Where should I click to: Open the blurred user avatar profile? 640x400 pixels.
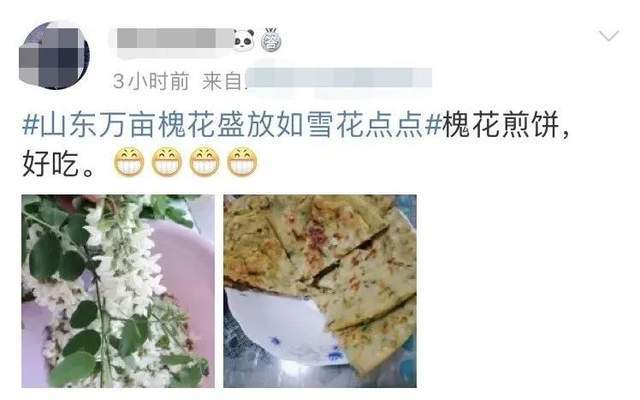(x=54, y=55)
